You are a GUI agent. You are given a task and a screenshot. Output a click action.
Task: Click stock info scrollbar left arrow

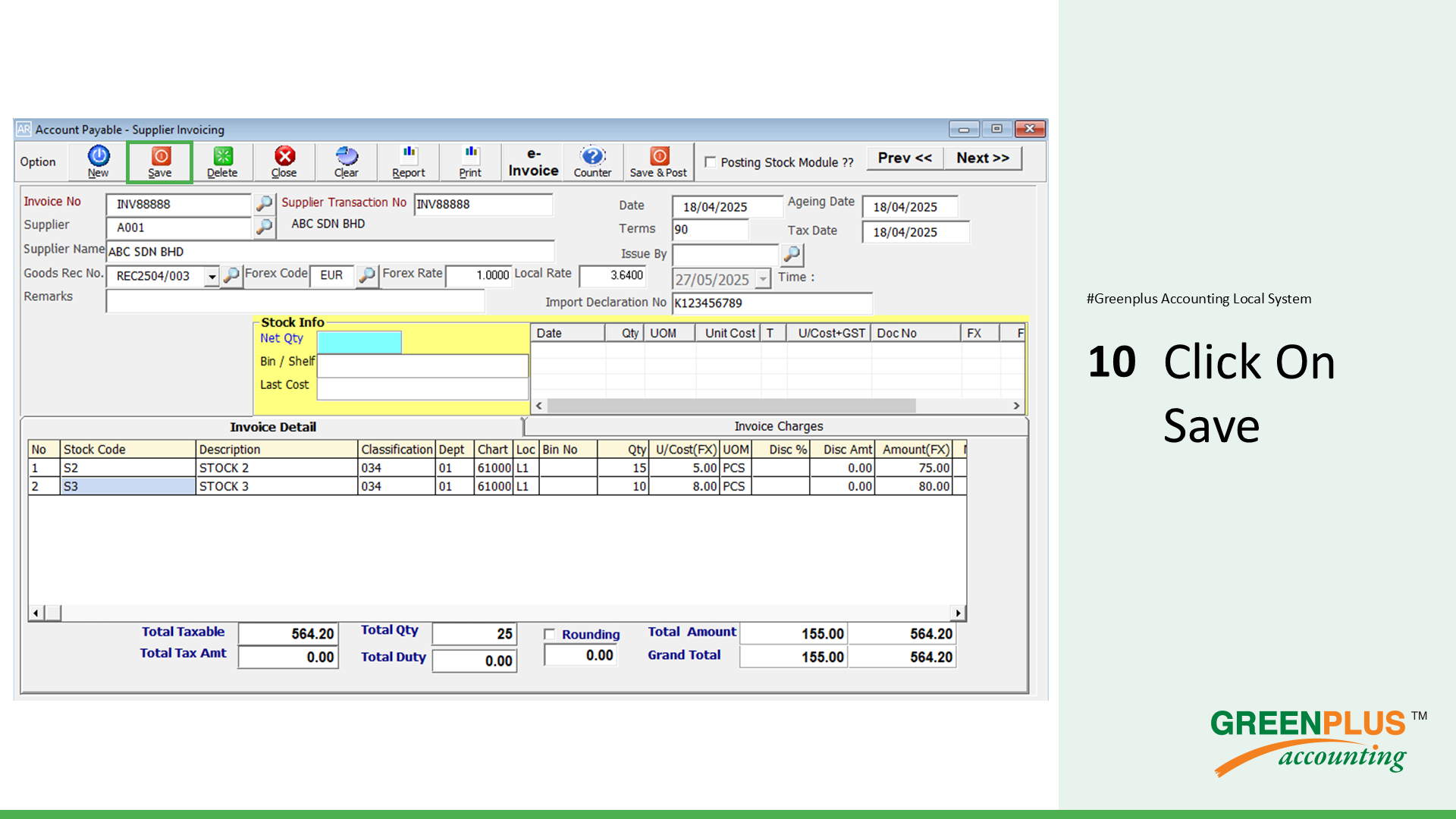click(x=539, y=406)
